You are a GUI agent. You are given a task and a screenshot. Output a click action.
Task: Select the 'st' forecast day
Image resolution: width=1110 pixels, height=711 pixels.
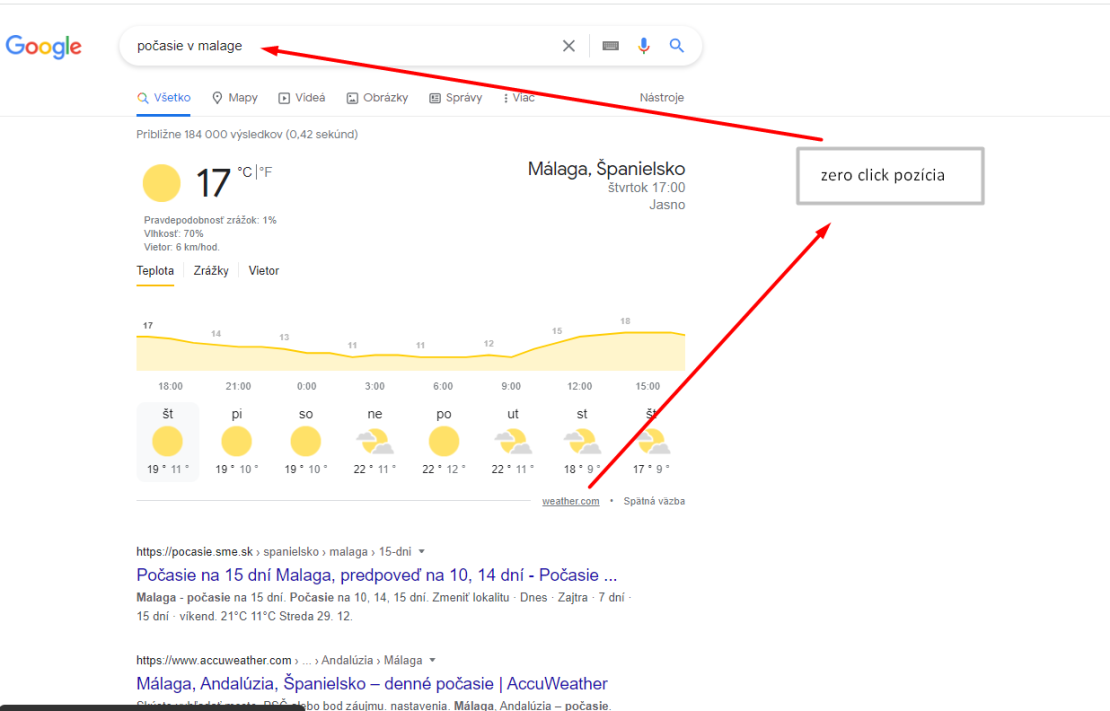click(582, 441)
